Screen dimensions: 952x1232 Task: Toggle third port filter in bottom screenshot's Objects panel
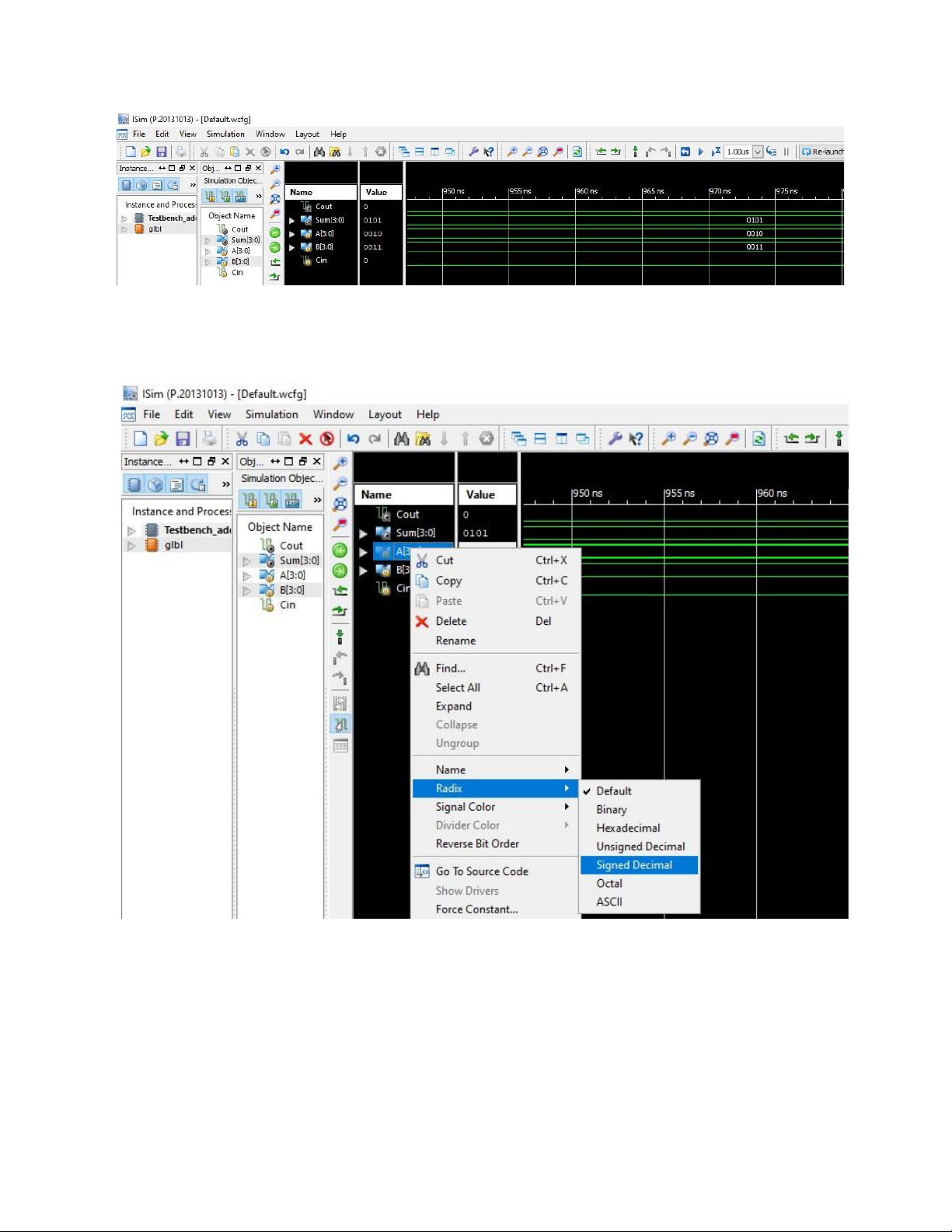[x=291, y=500]
